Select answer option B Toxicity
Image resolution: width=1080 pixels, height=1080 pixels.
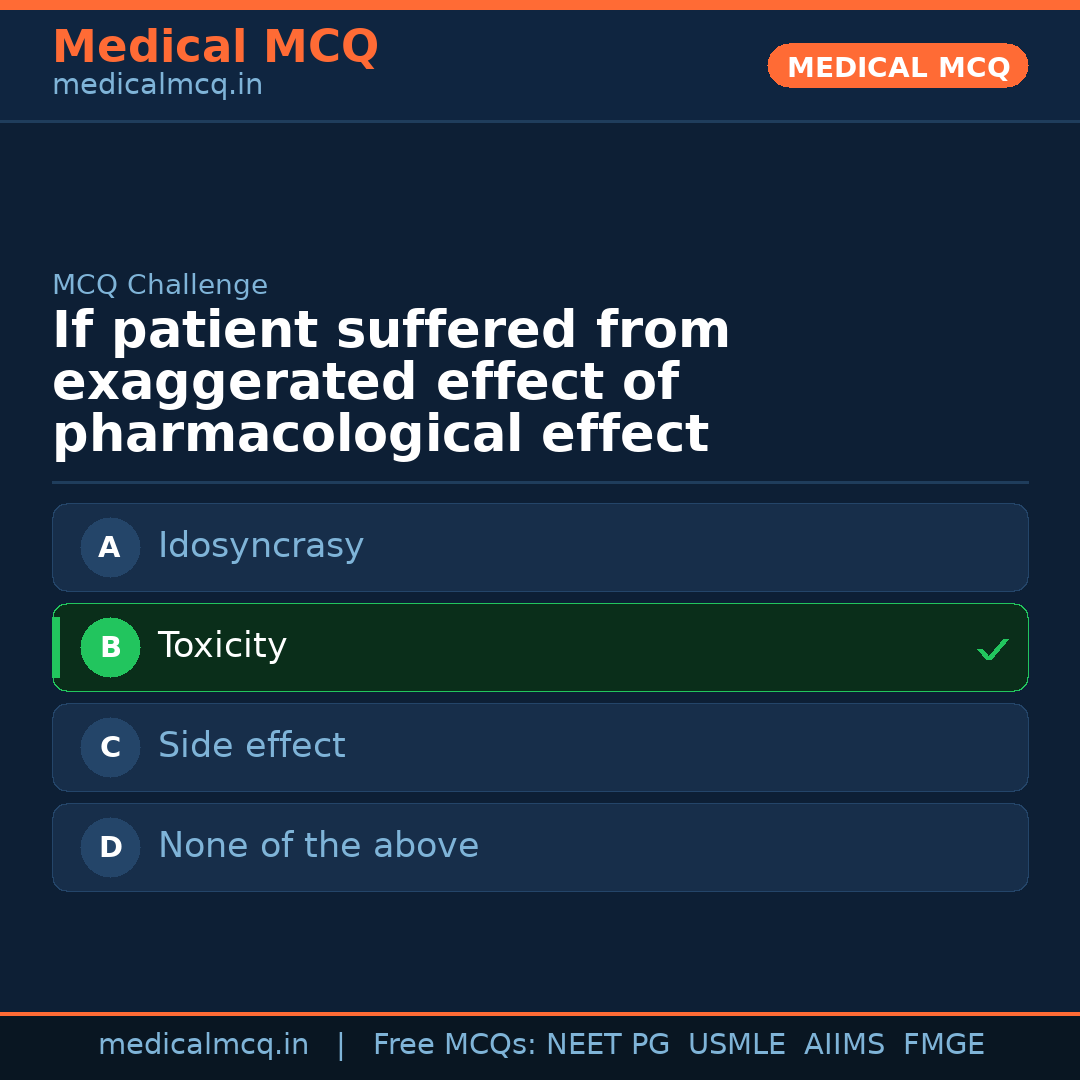pos(540,647)
